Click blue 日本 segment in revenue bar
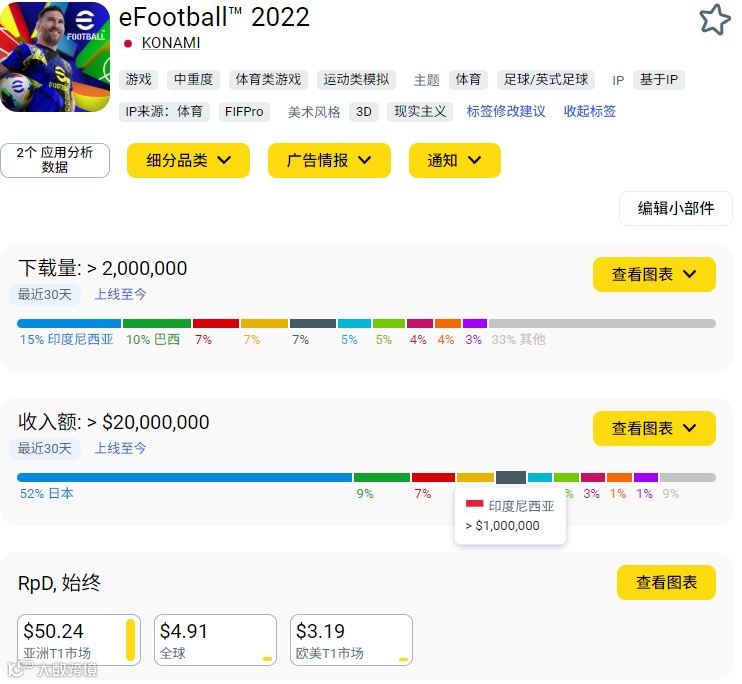Viewport: 742px width, 684px height. 185,478
